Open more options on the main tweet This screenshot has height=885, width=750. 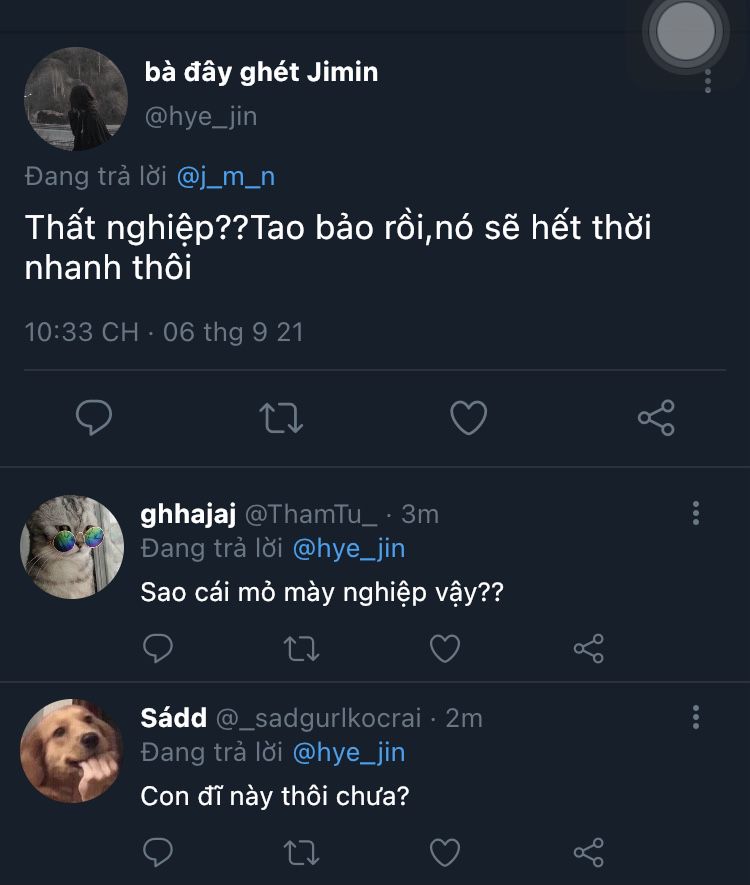(708, 82)
